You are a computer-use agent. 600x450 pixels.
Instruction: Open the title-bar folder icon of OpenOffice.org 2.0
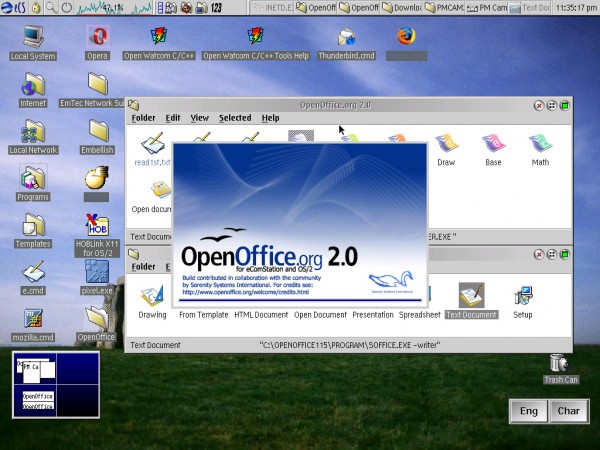[x=133, y=105]
